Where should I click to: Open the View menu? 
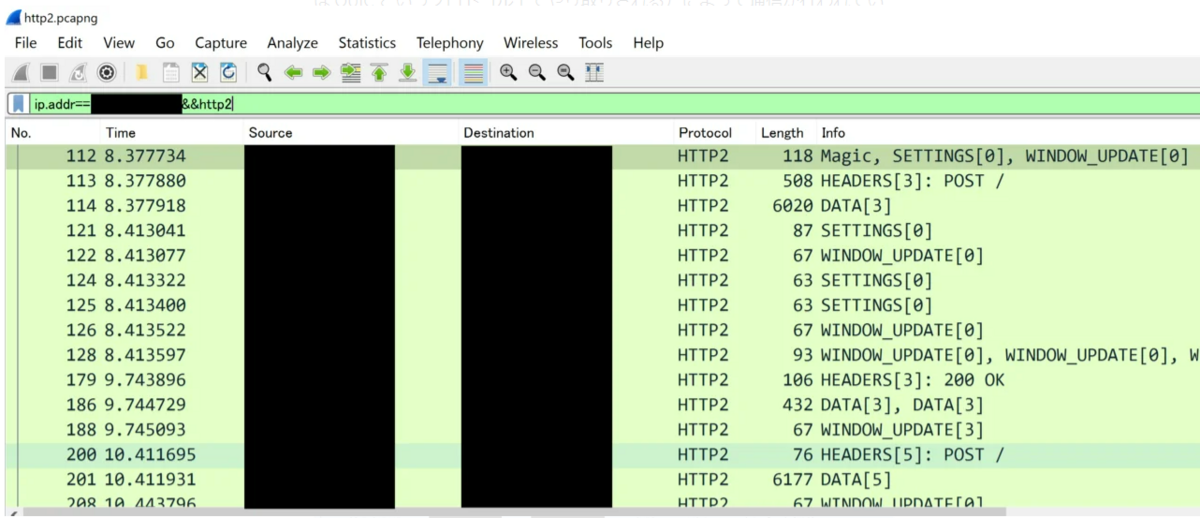[x=119, y=43]
